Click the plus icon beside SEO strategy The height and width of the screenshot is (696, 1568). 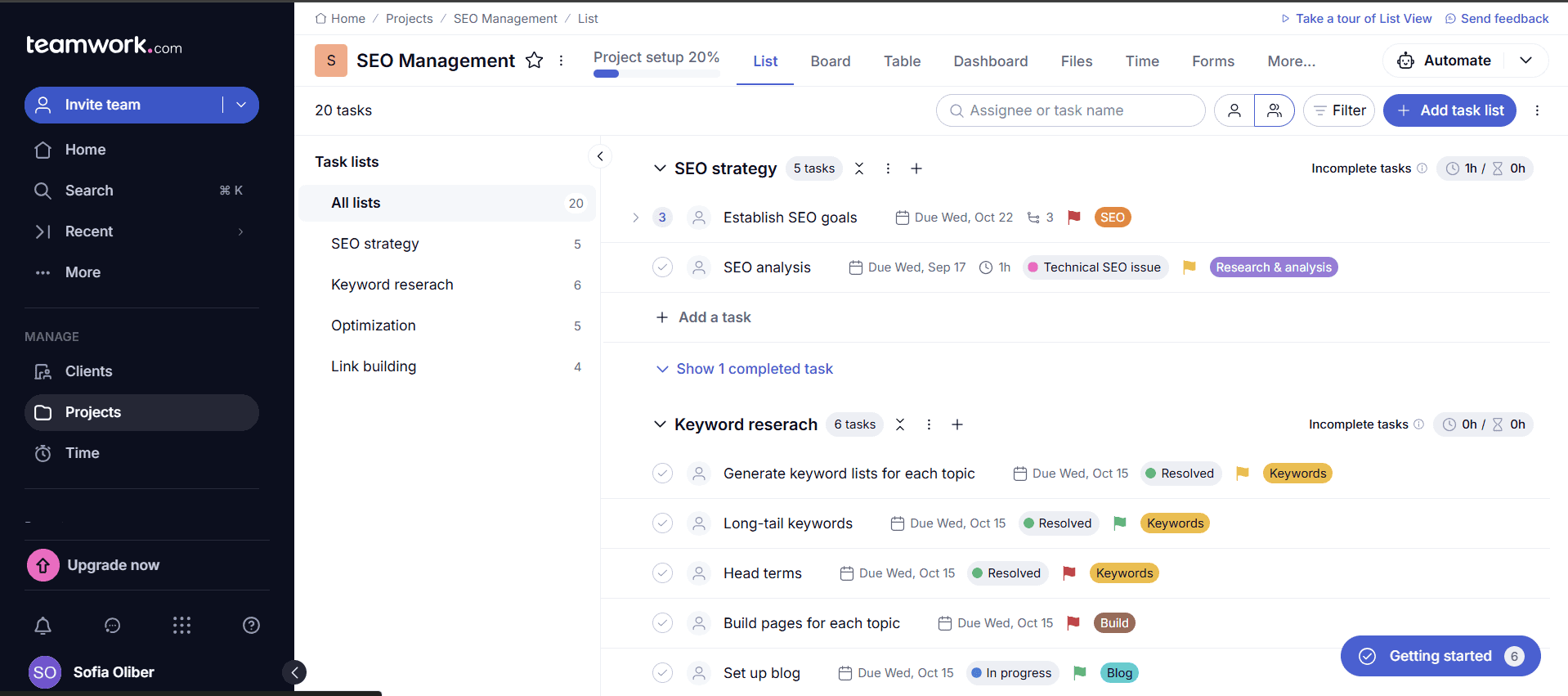(x=916, y=168)
